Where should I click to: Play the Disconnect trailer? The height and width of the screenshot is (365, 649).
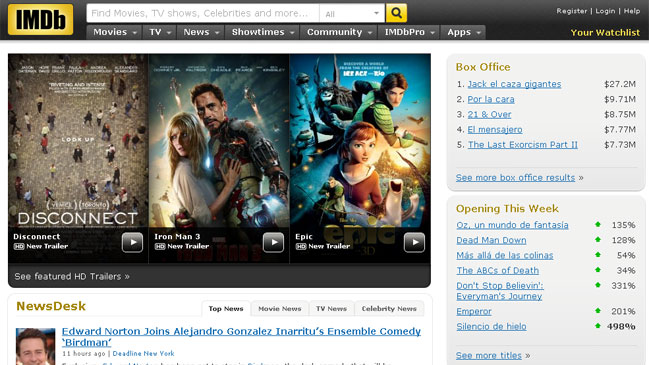coord(132,242)
